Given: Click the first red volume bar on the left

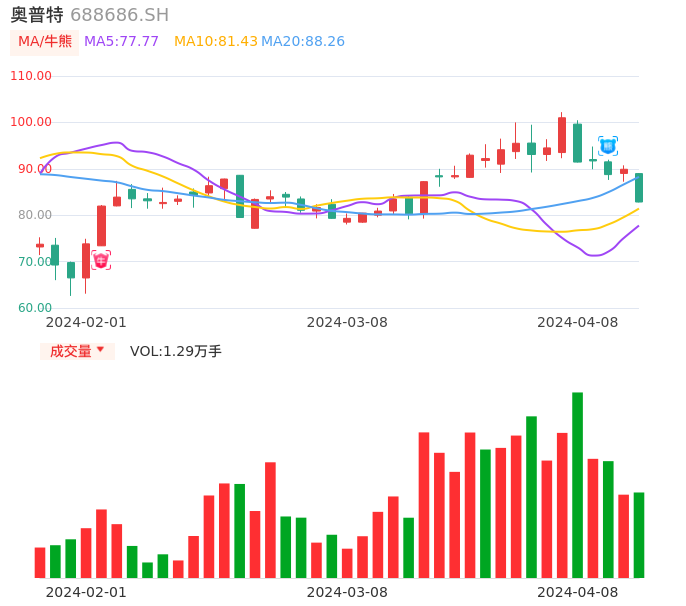Looking at the screenshot, I should tap(40, 562).
